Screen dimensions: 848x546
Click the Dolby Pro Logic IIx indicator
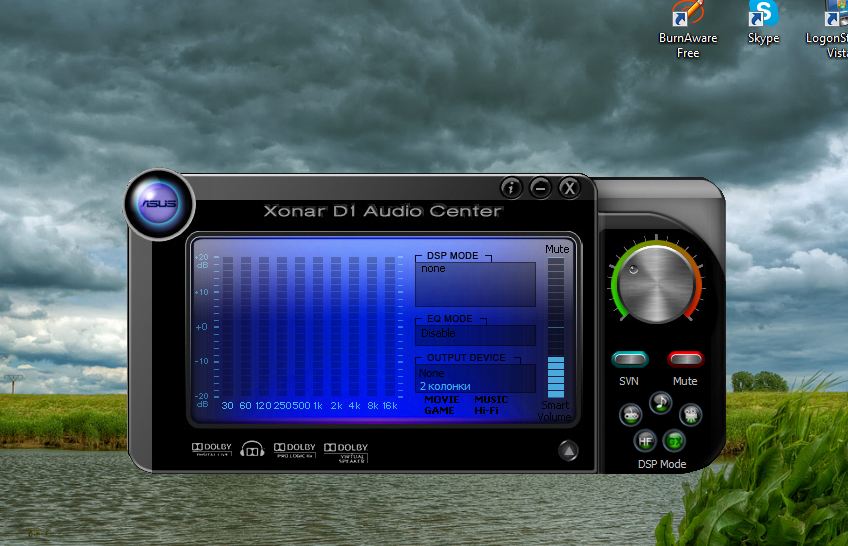[294, 450]
